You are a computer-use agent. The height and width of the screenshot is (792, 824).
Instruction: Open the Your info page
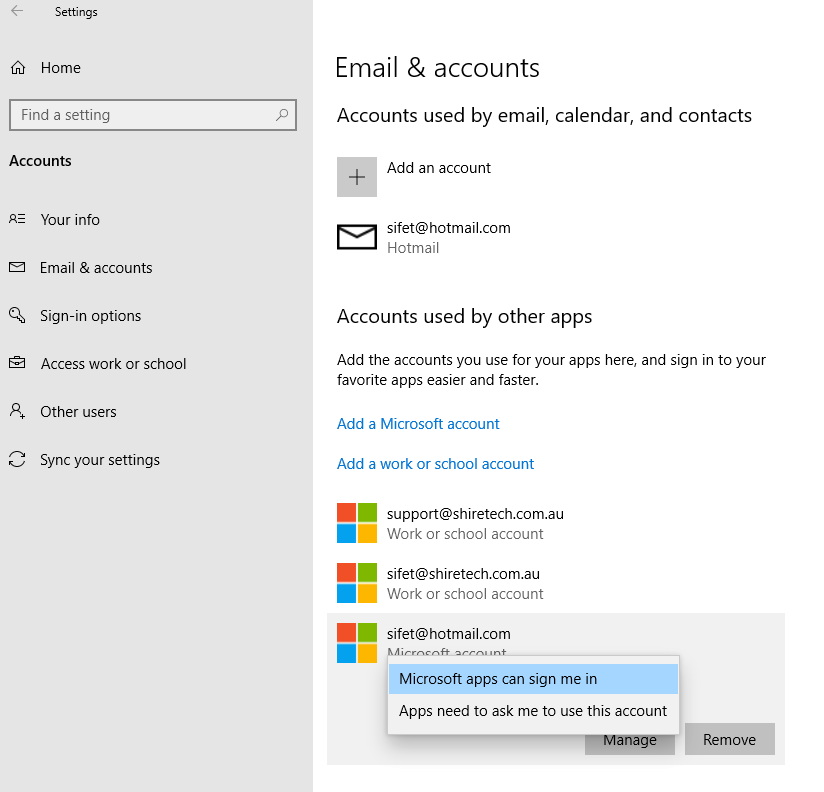point(70,220)
